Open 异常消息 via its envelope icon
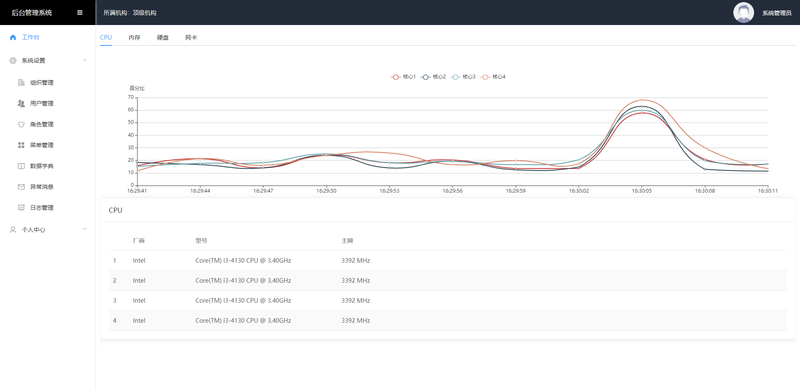The image size is (800, 389). [x=21, y=187]
